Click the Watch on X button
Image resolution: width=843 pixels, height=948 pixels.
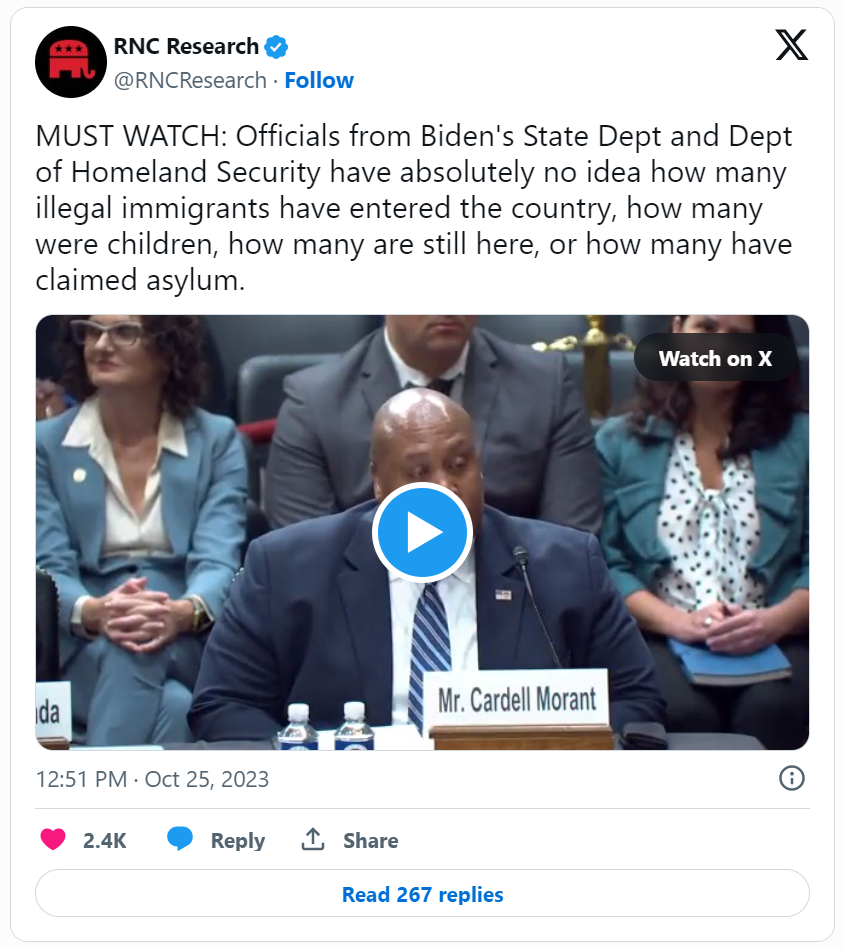715,359
